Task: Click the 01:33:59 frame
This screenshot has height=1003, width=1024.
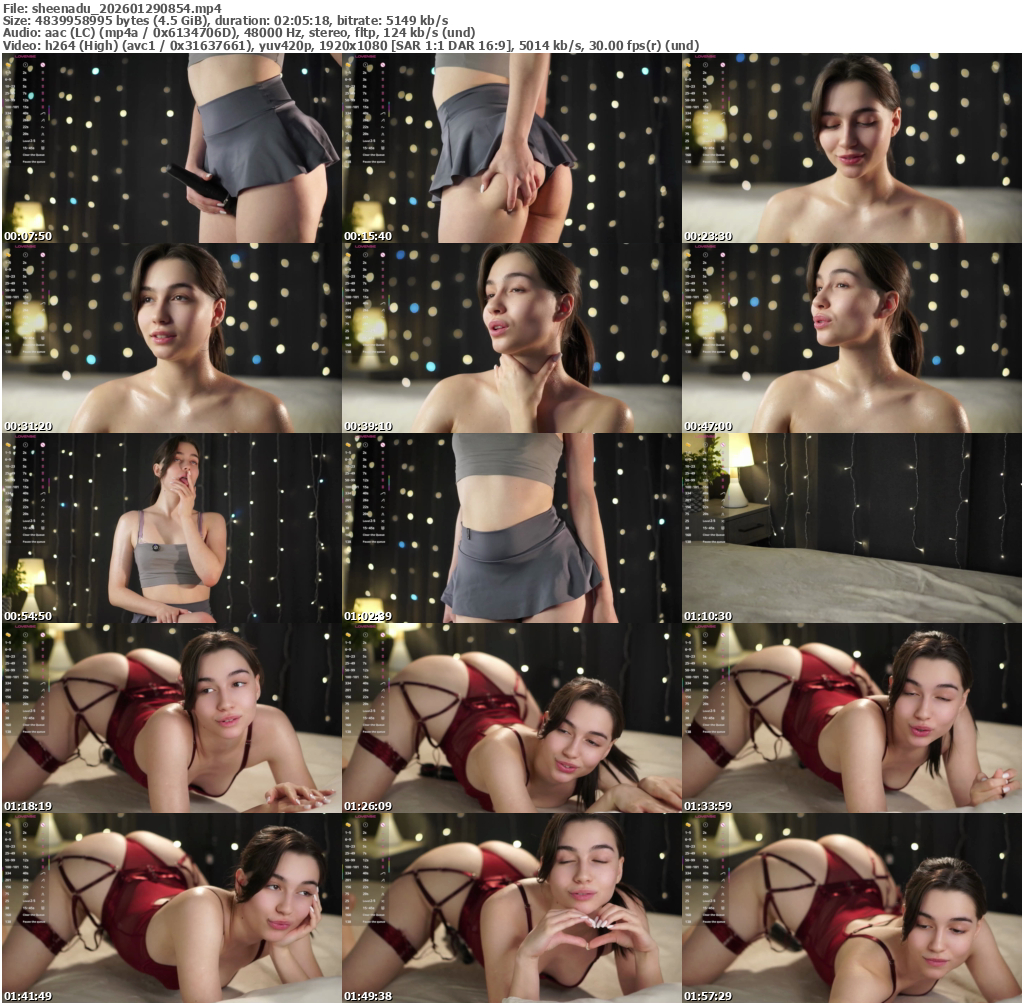Action: click(851, 718)
